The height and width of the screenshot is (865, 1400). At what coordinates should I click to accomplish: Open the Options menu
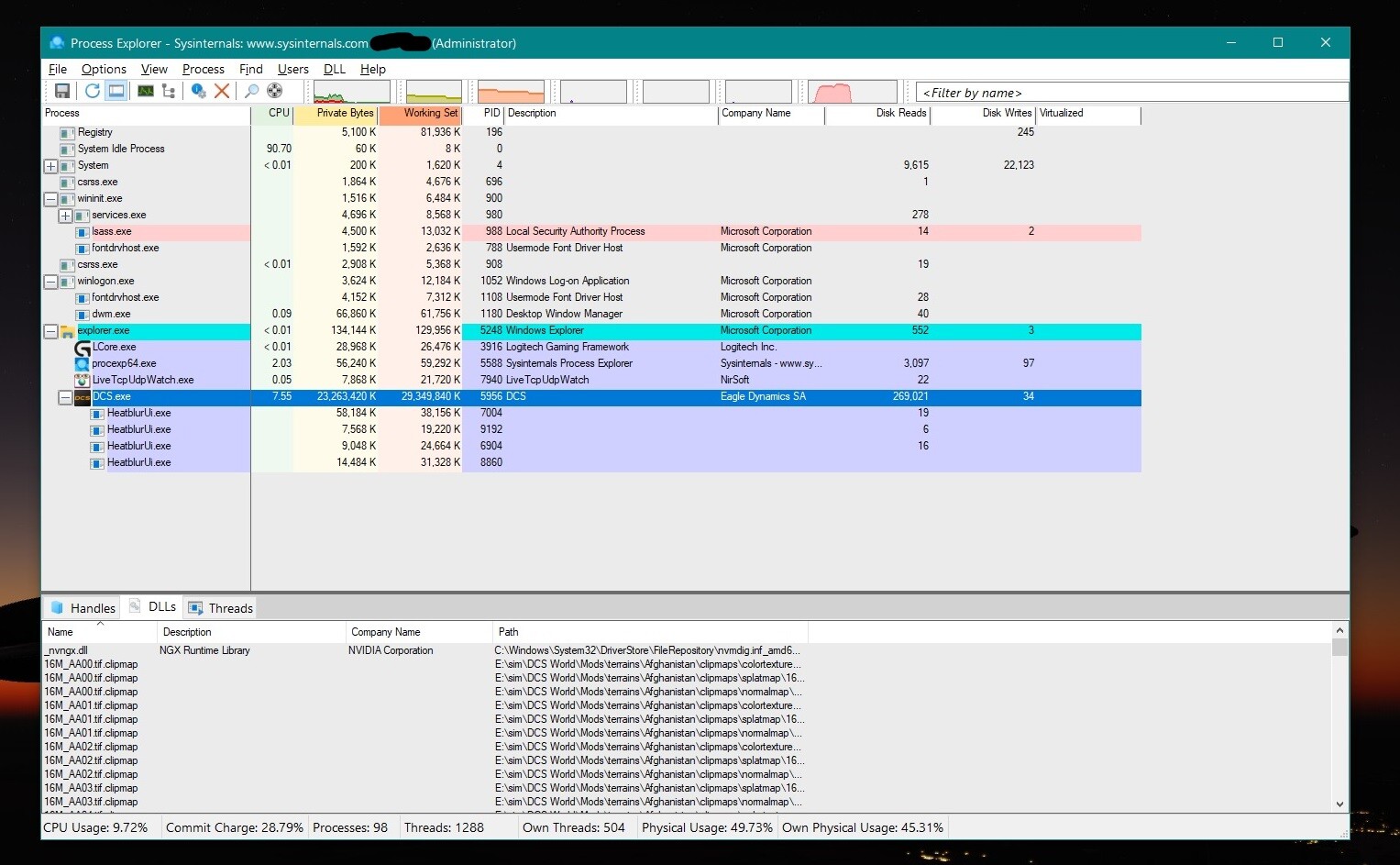104,69
